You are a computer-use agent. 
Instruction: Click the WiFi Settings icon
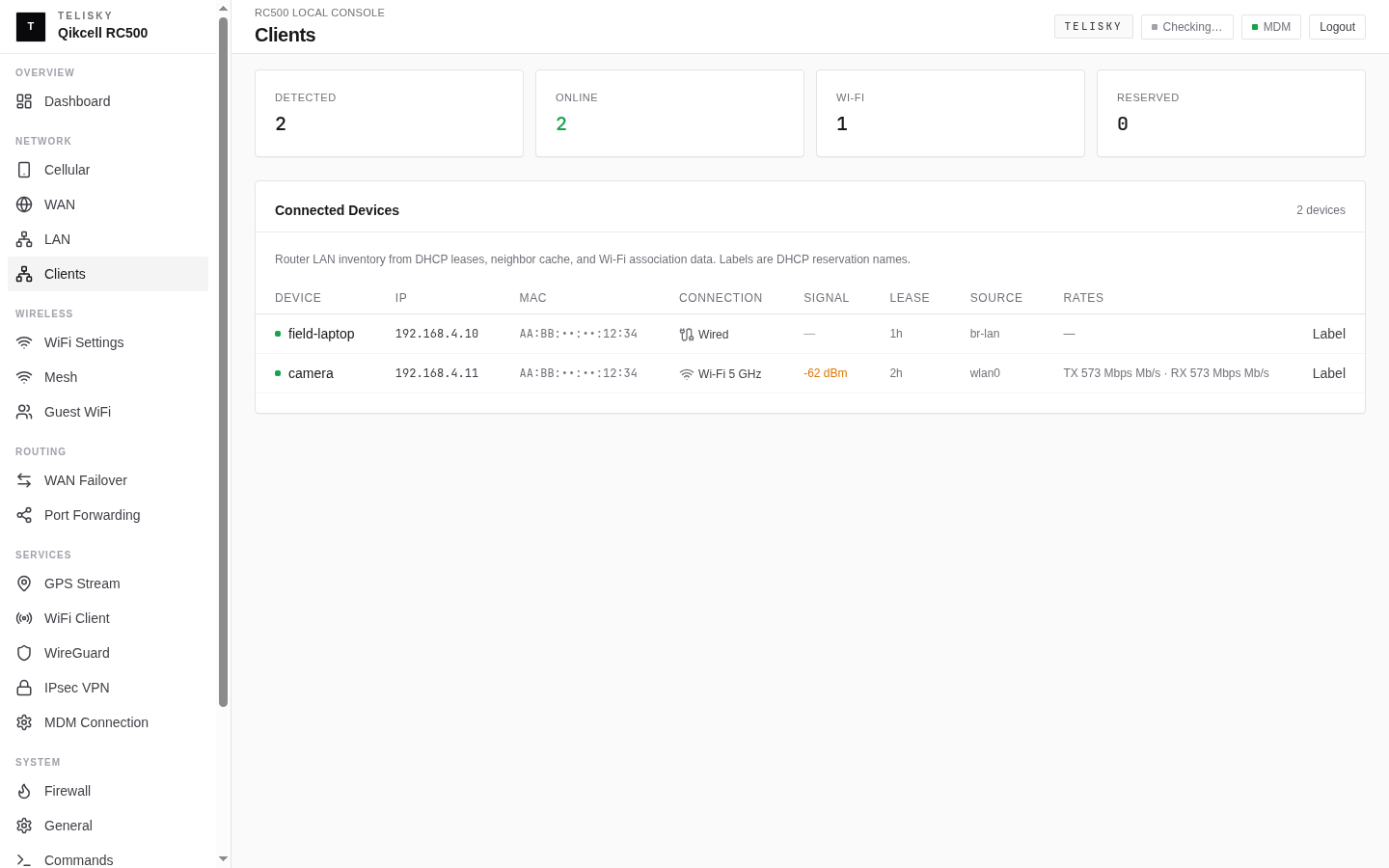pyautogui.click(x=24, y=342)
